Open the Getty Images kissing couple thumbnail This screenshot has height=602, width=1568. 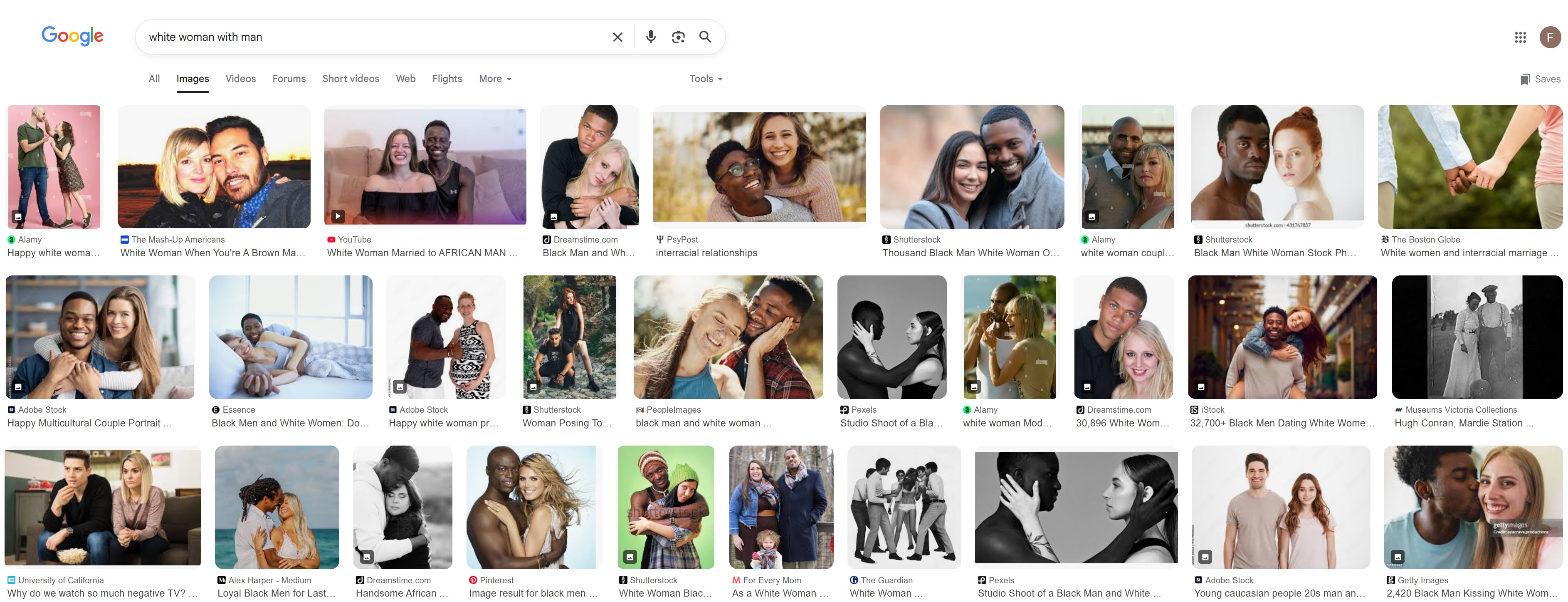(1473, 507)
